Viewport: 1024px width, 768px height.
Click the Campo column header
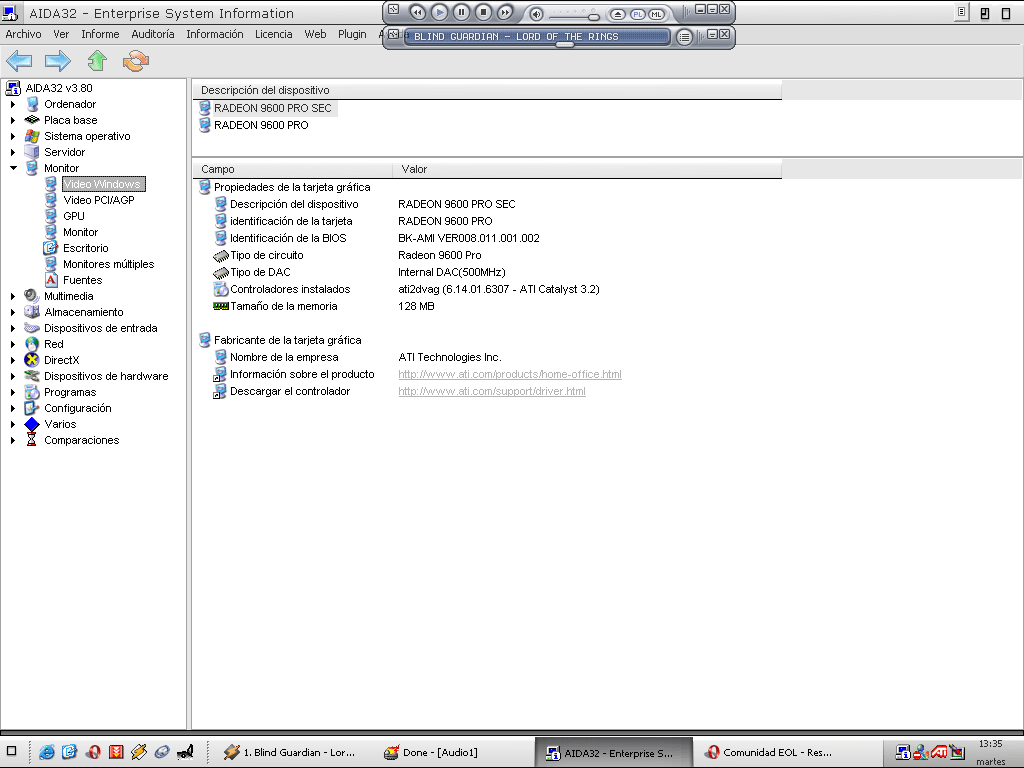click(x=293, y=169)
